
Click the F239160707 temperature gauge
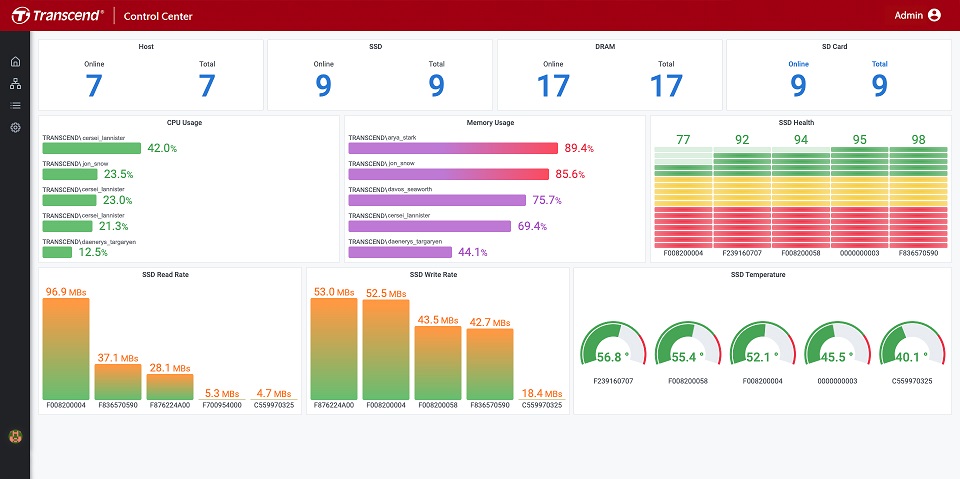(614, 346)
